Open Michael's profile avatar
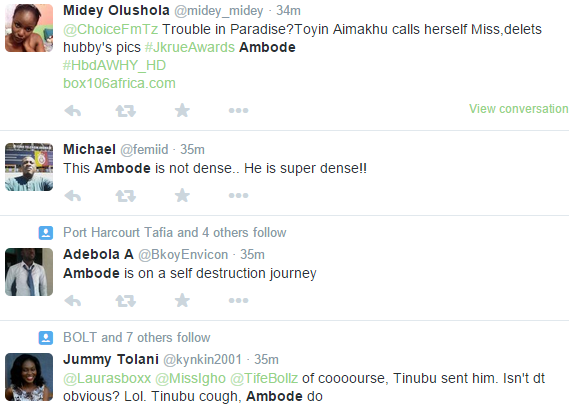The width and height of the screenshot is (569, 411). [29, 167]
